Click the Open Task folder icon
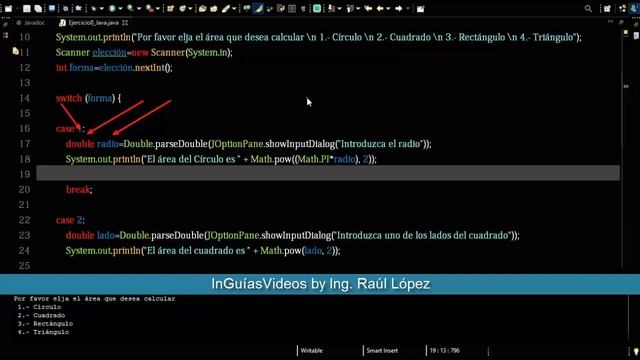The height and width of the screenshot is (360, 640). 213,8
